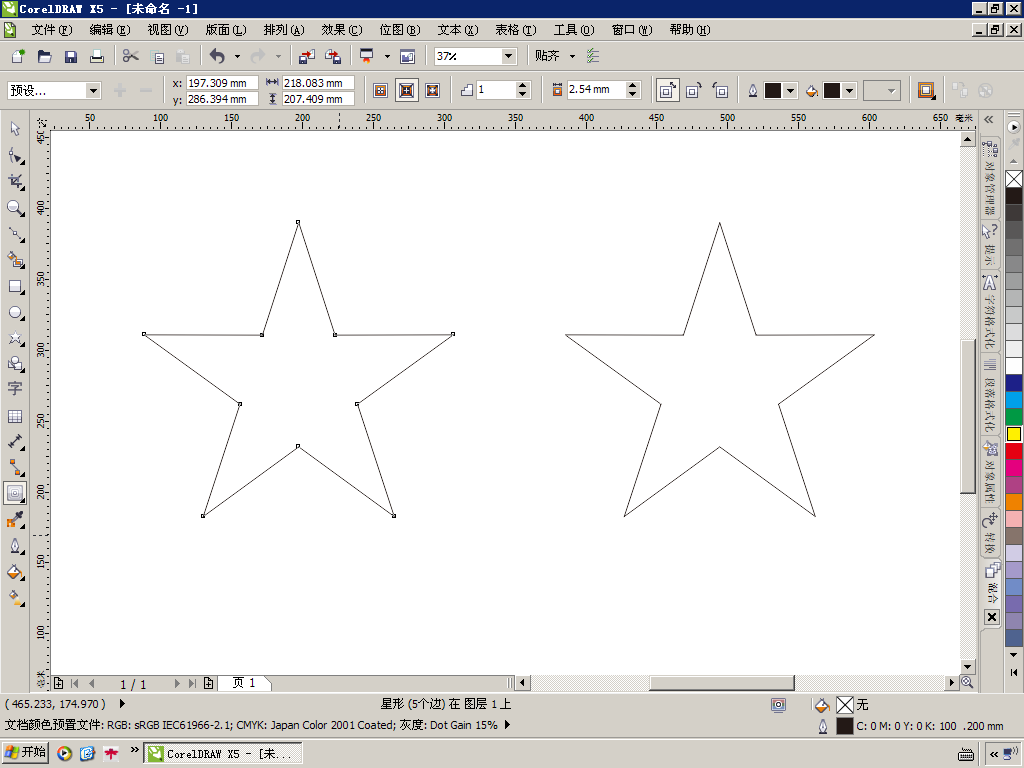Increase the contour steps spinner
The image size is (1024, 768).
click(x=522, y=86)
